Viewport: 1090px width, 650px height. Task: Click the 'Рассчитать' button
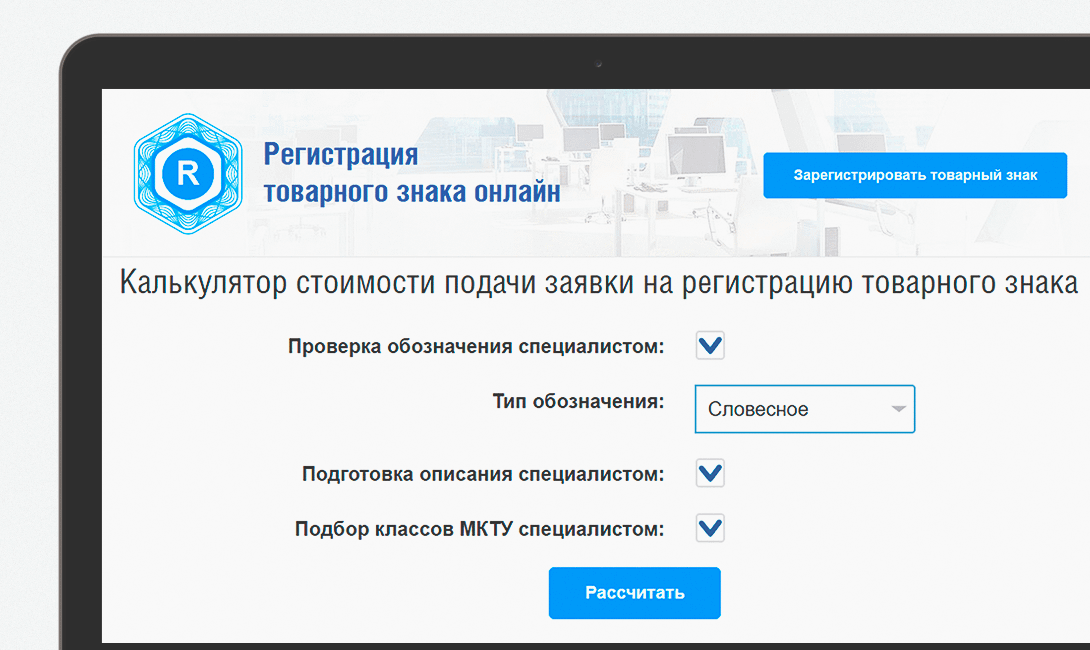635,593
